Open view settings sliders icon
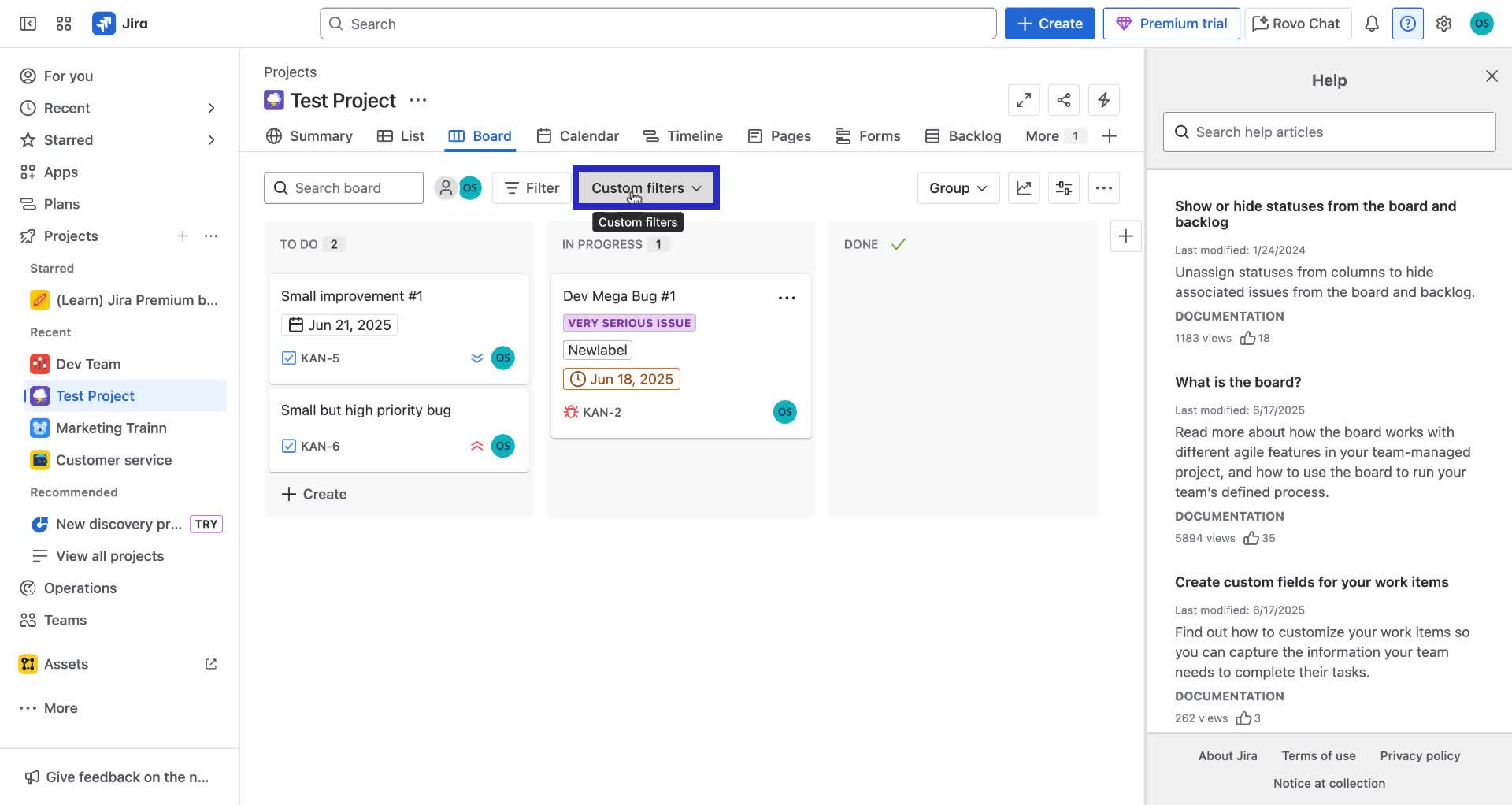The width and height of the screenshot is (1512, 805). point(1064,187)
